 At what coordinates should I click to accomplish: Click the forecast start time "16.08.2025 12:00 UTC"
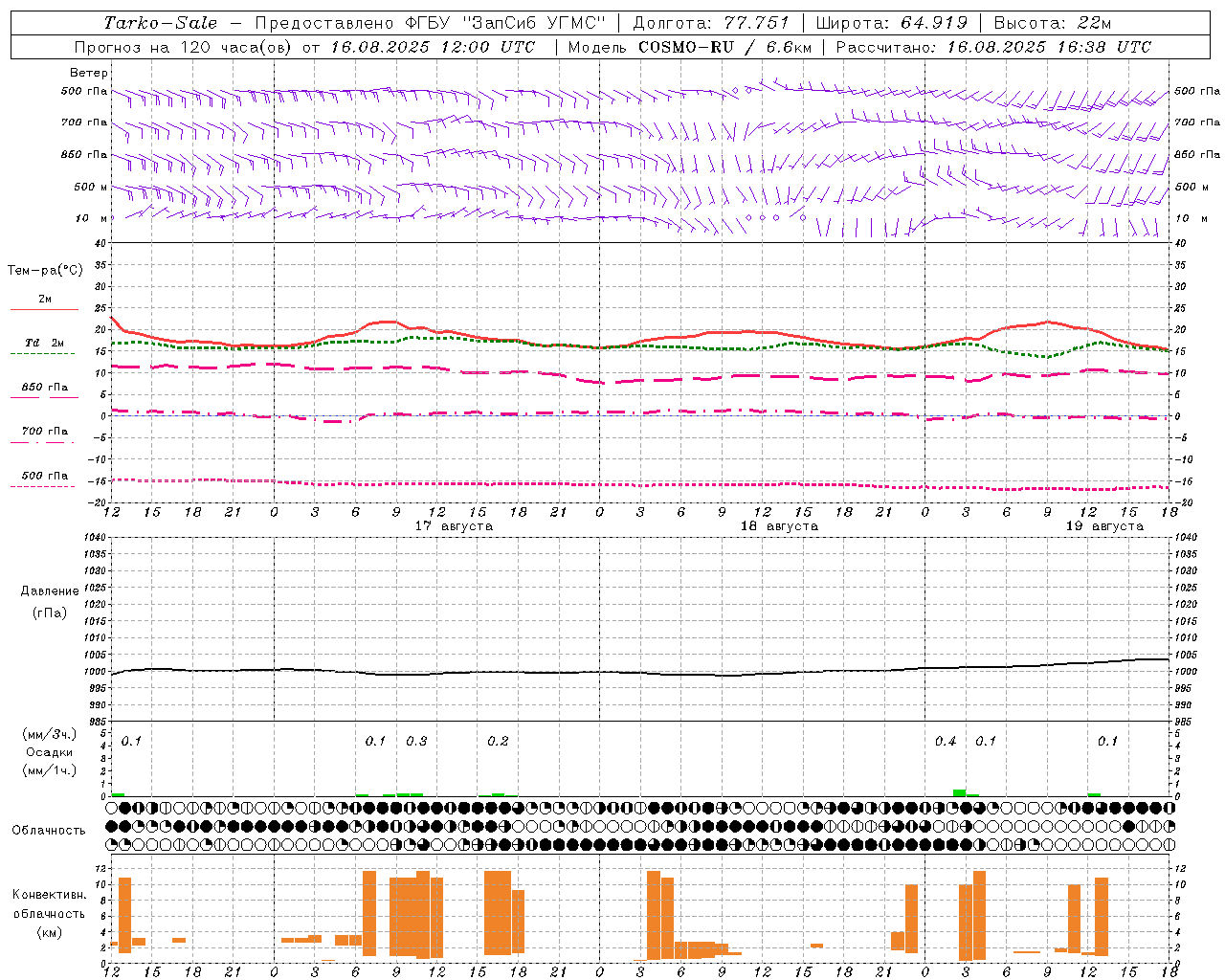click(x=433, y=47)
